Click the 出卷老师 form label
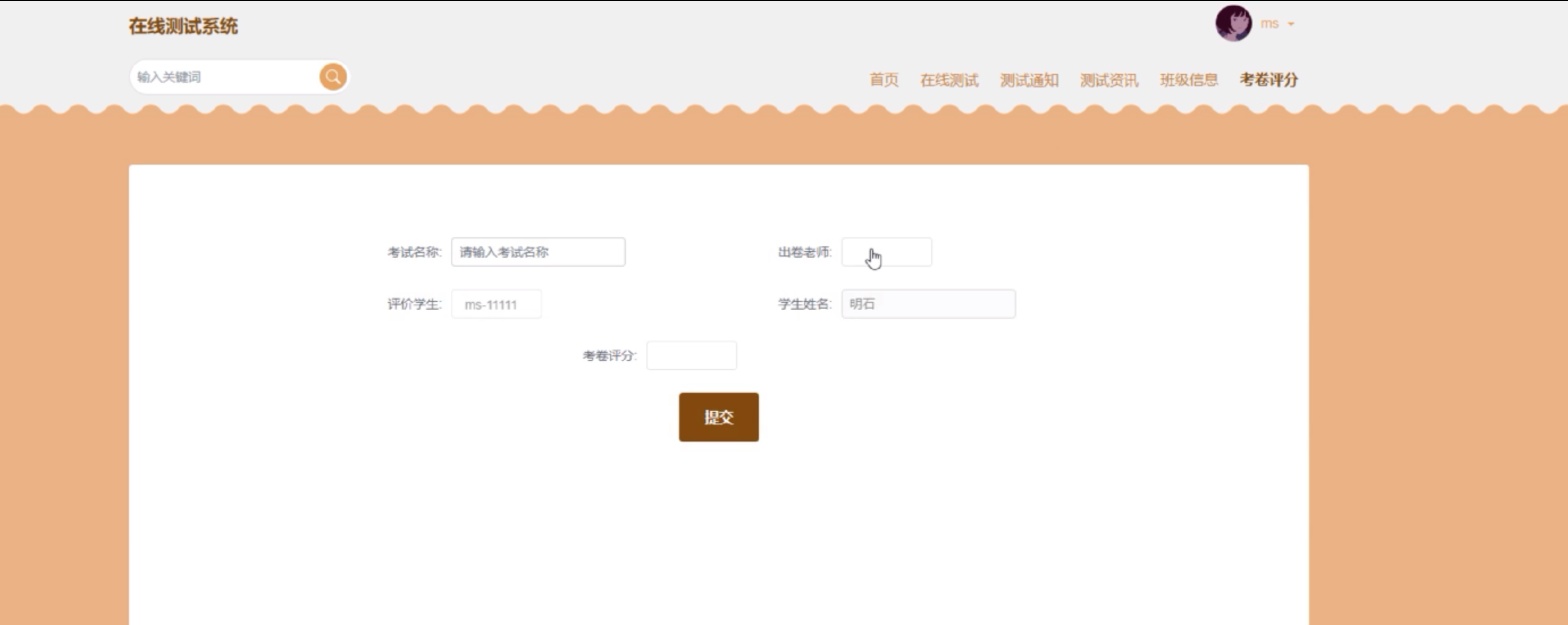1568x625 pixels. 804,252
